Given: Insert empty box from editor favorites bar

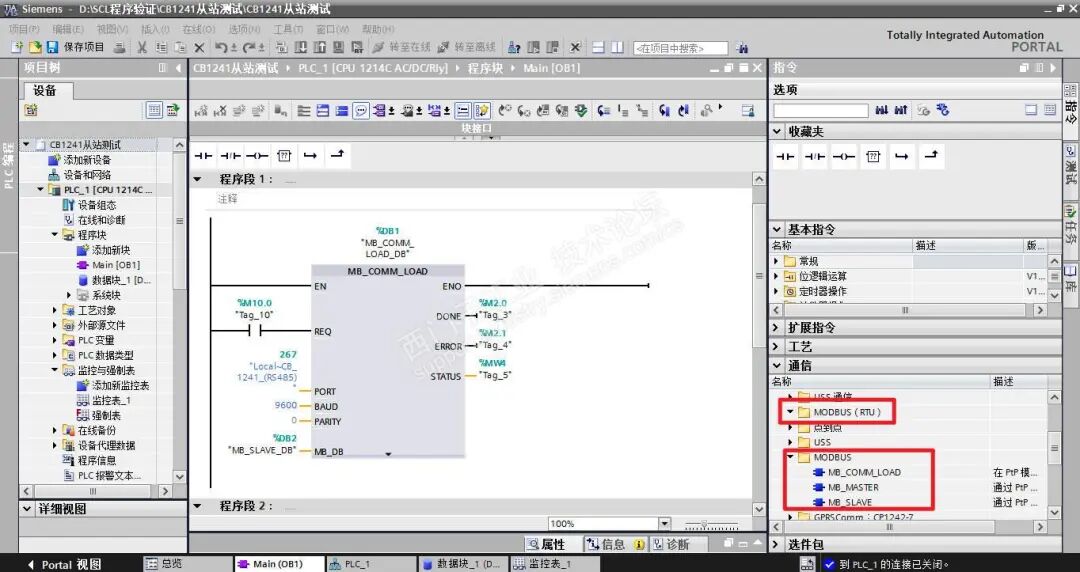Looking at the screenshot, I should [x=284, y=156].
